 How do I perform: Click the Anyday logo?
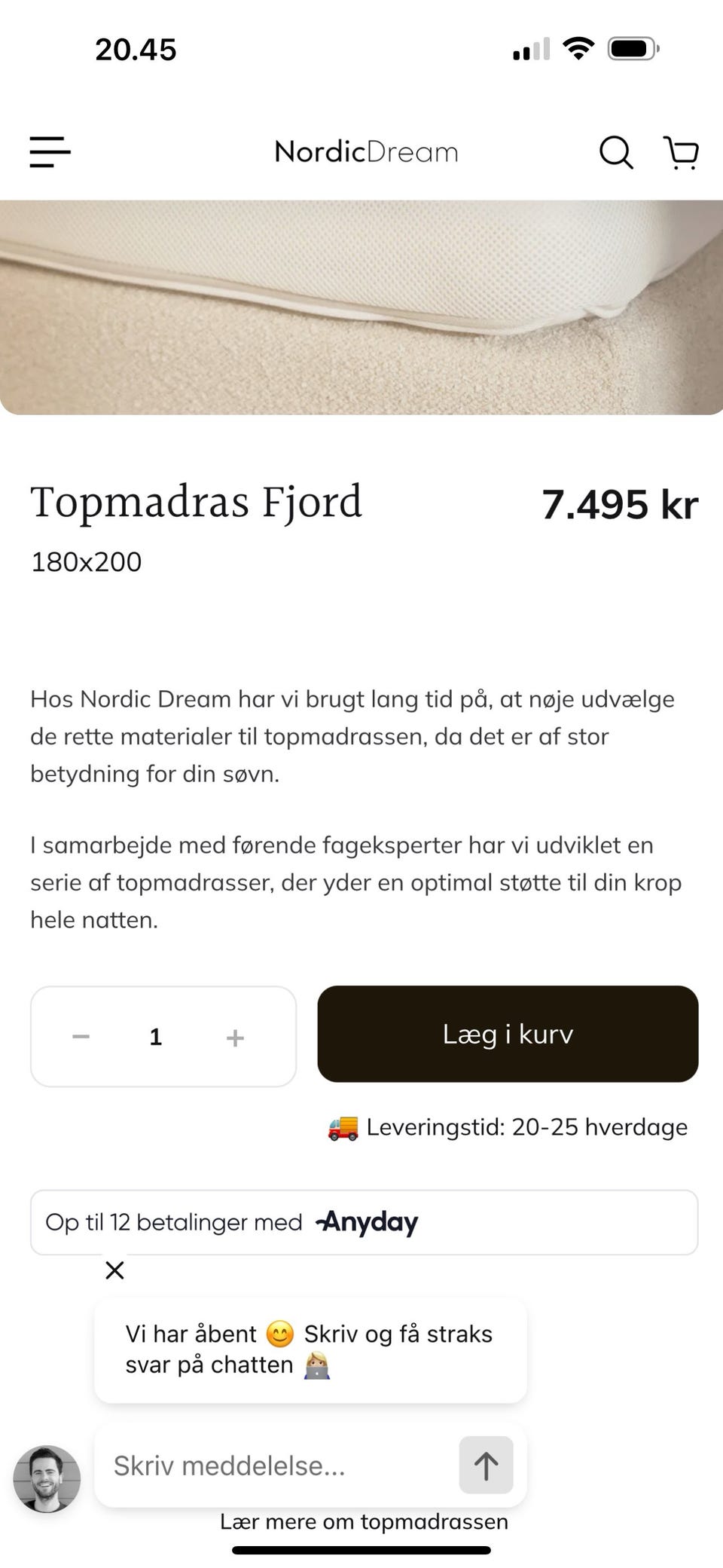point(368,1222)
